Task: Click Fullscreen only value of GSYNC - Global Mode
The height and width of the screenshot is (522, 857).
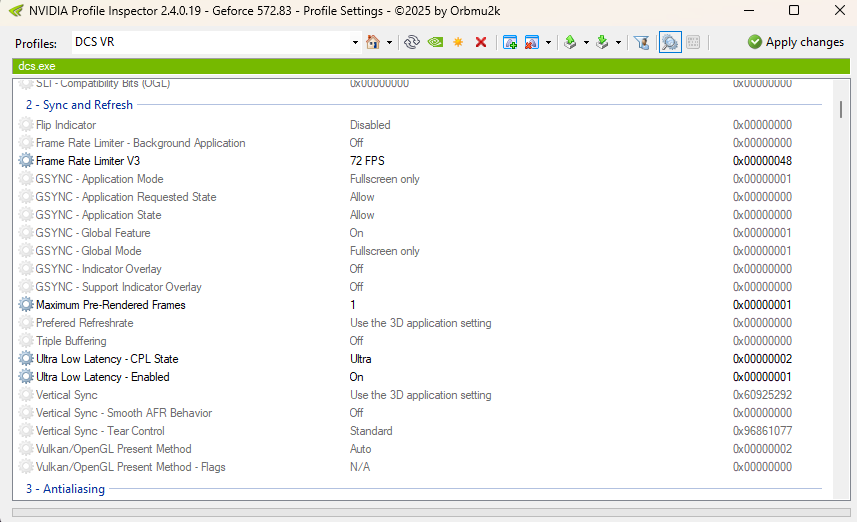Action: tap(385, 251)
